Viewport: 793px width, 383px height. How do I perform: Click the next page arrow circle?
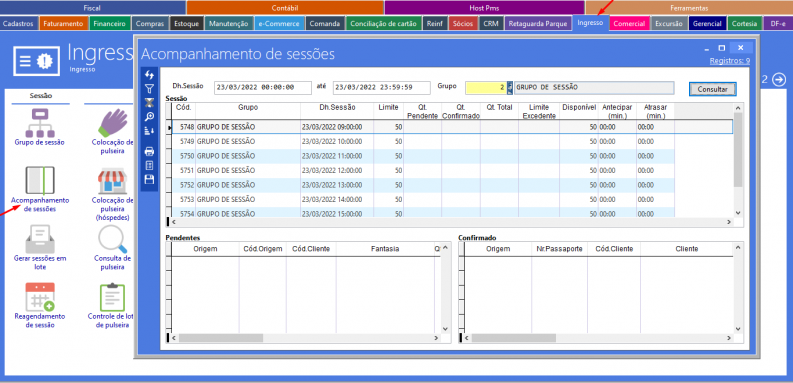[x=780, y=79]
